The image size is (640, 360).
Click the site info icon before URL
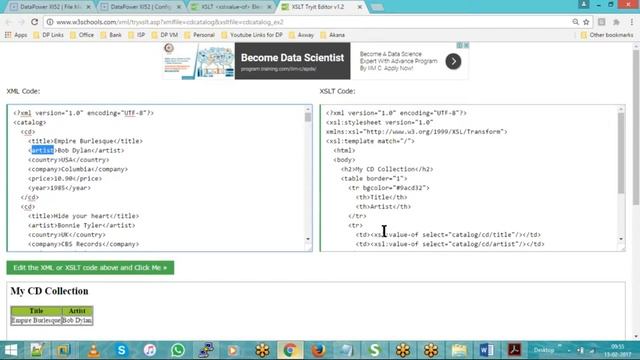coord(50,22)
